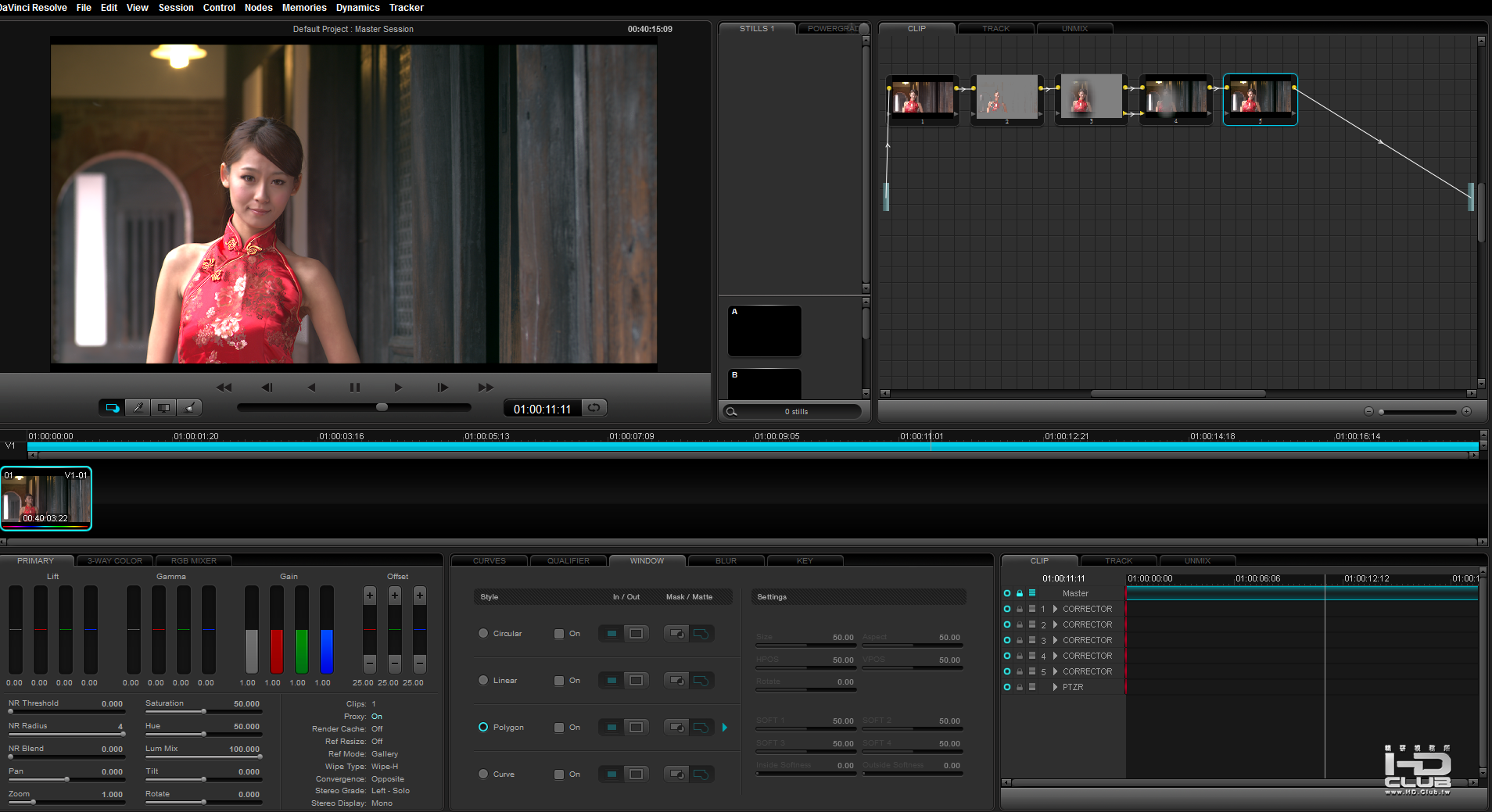The image size is (1492, 812).
Task: Toggle the enable circle for Corrector 3 track
Action: pyautogui.click(x=1007, y=640)
